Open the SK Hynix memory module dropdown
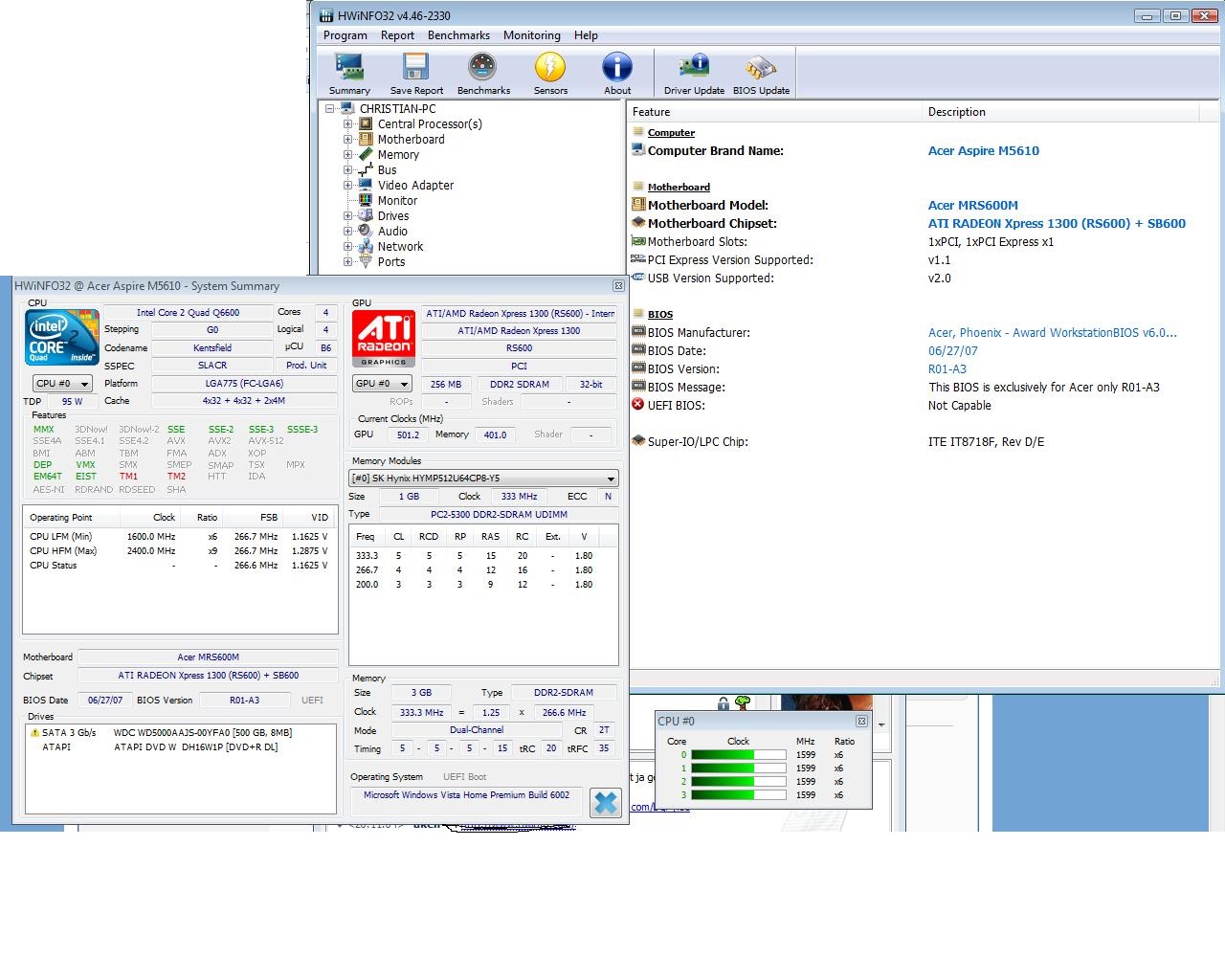1225x980 pixels. click(483, 479)
